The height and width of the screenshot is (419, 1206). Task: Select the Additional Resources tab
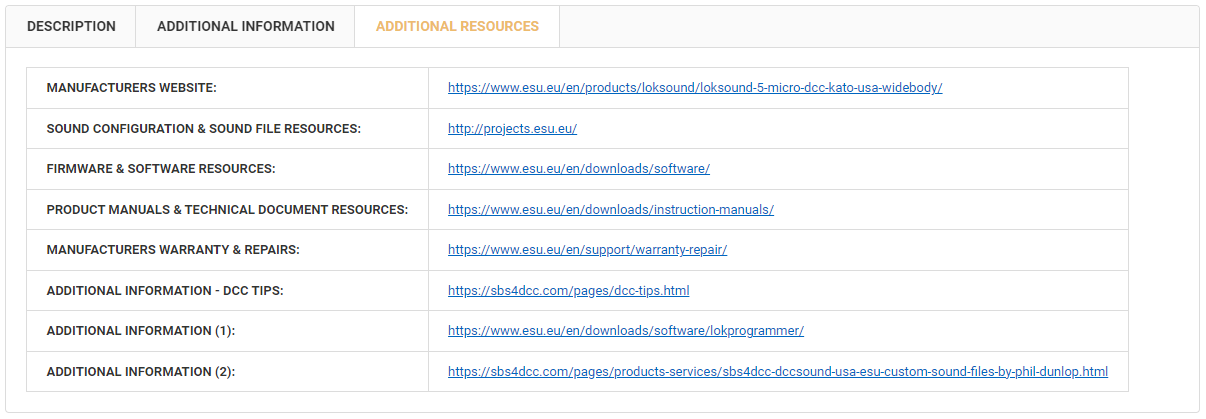click(457, 27)
